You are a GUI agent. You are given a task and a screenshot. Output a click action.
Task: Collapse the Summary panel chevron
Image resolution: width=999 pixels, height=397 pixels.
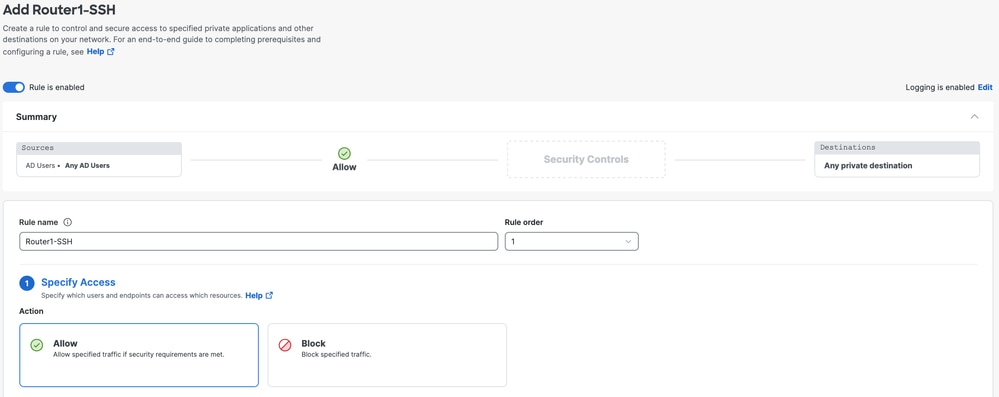point(974,117)
